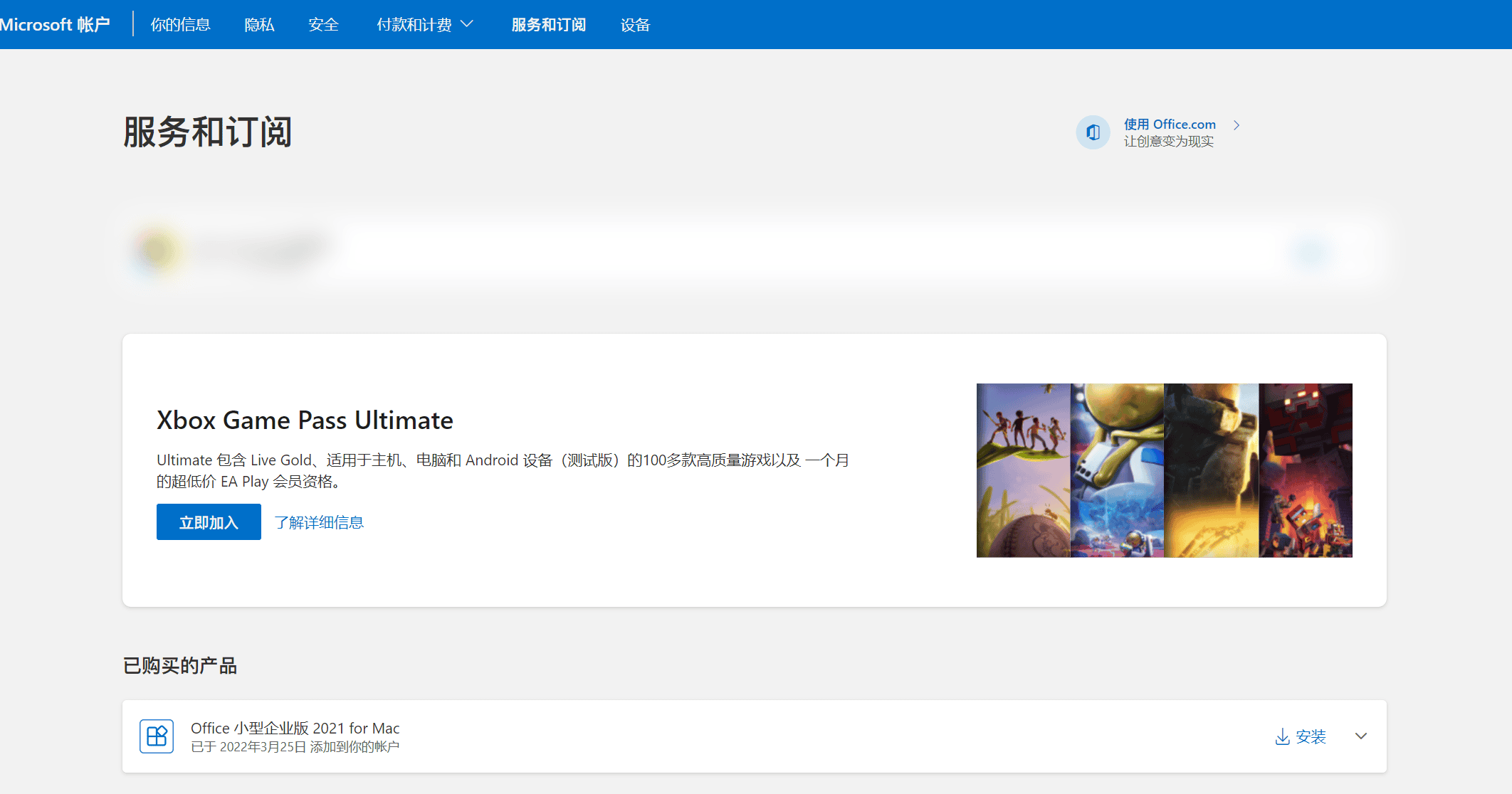Open the 你的信息 nav item
1512x794 pixels.
coord(180,25)
